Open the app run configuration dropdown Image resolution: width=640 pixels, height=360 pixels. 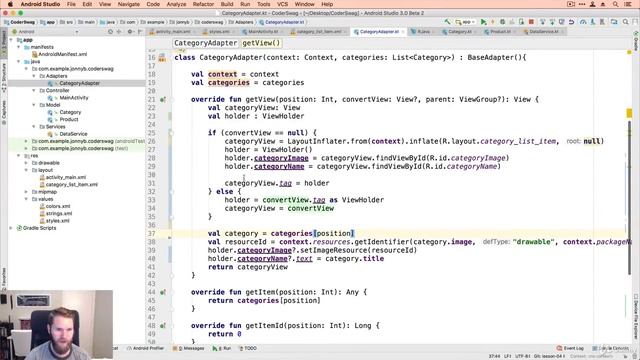465,22
